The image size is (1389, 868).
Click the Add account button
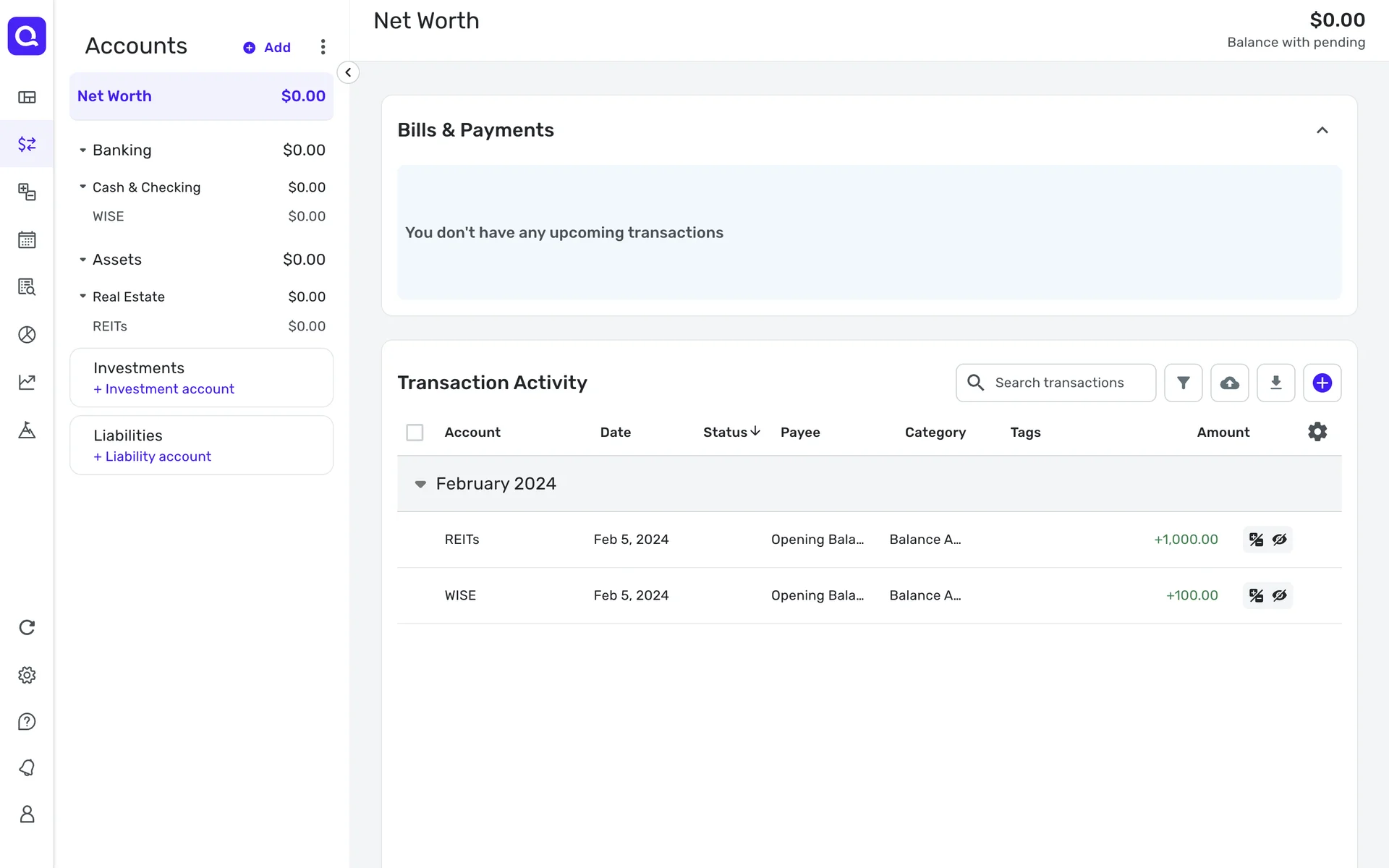pyautogui.click(x=267, y=48)
